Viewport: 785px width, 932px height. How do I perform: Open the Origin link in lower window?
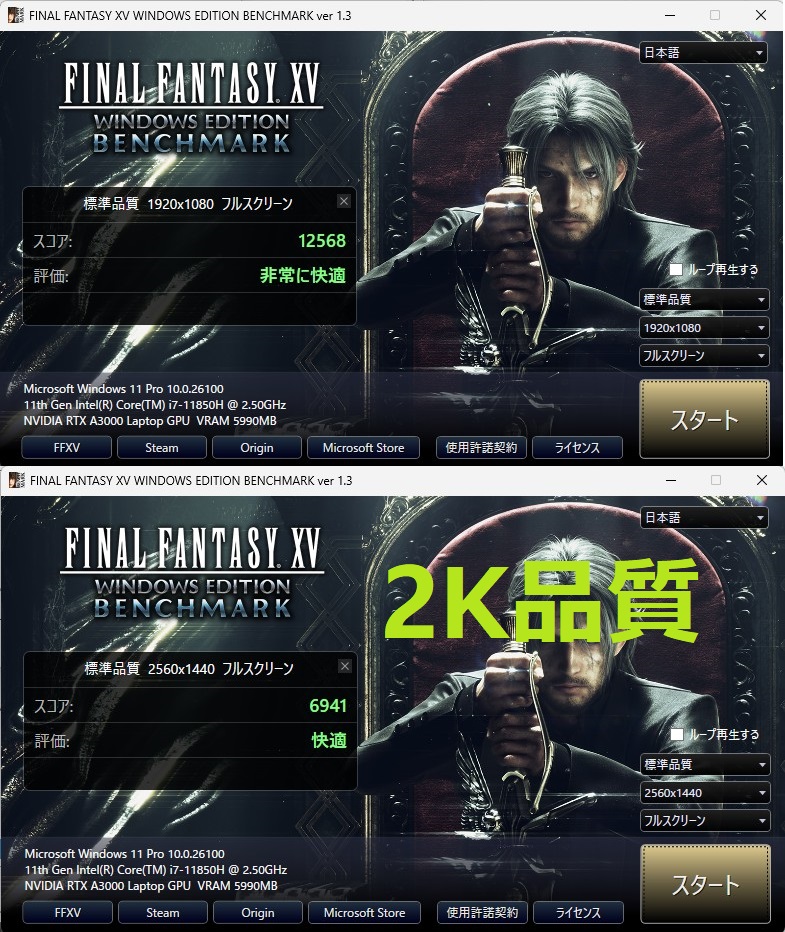click(x=258, y=913)
